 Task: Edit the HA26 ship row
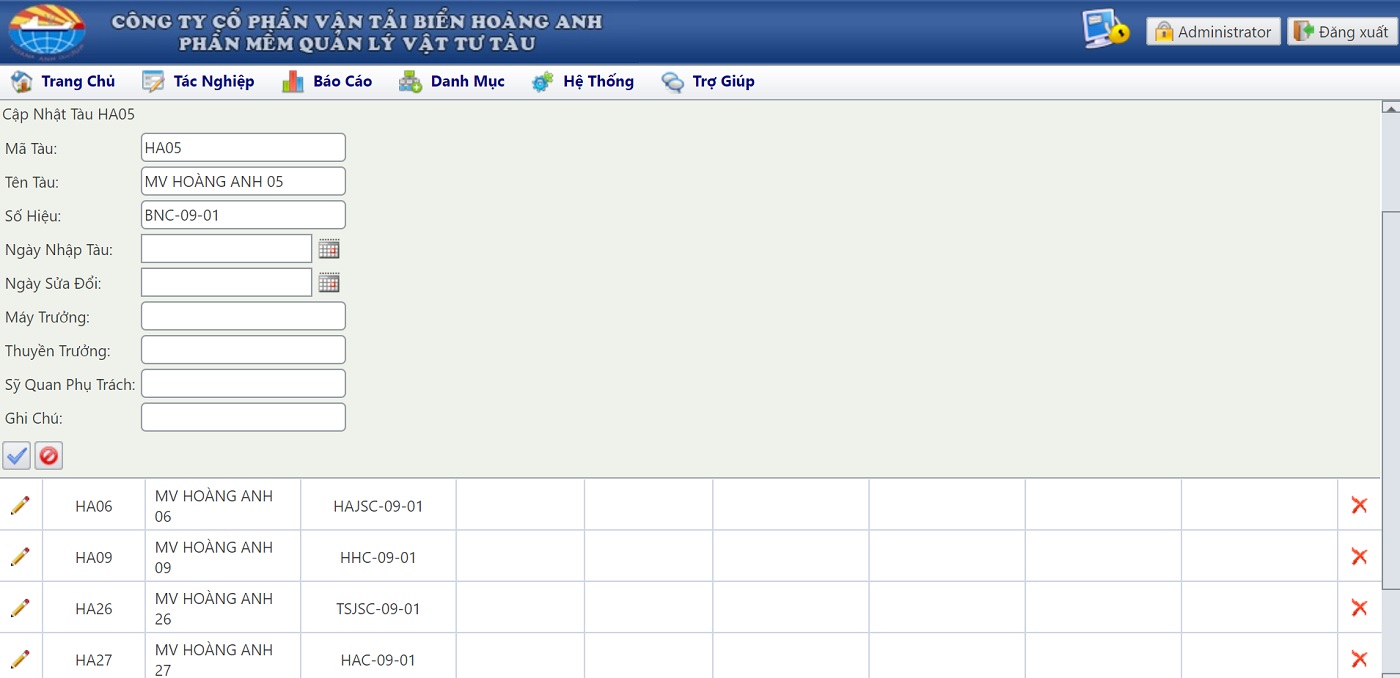coord(20,608)
